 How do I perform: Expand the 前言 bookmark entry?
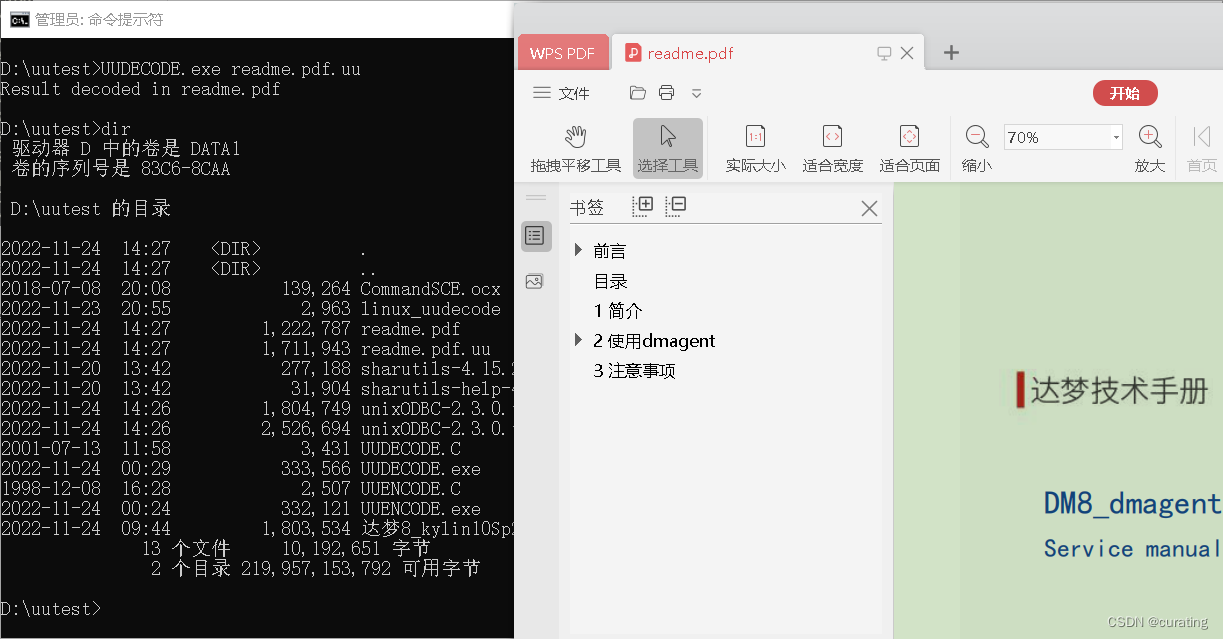[578, 250]
